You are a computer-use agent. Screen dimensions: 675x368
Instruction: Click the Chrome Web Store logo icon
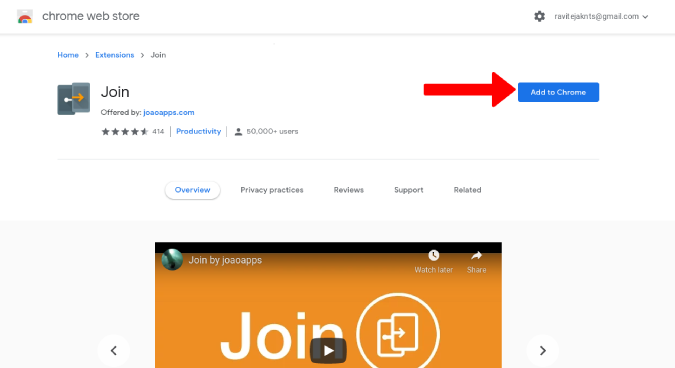[x=25, y=16]
